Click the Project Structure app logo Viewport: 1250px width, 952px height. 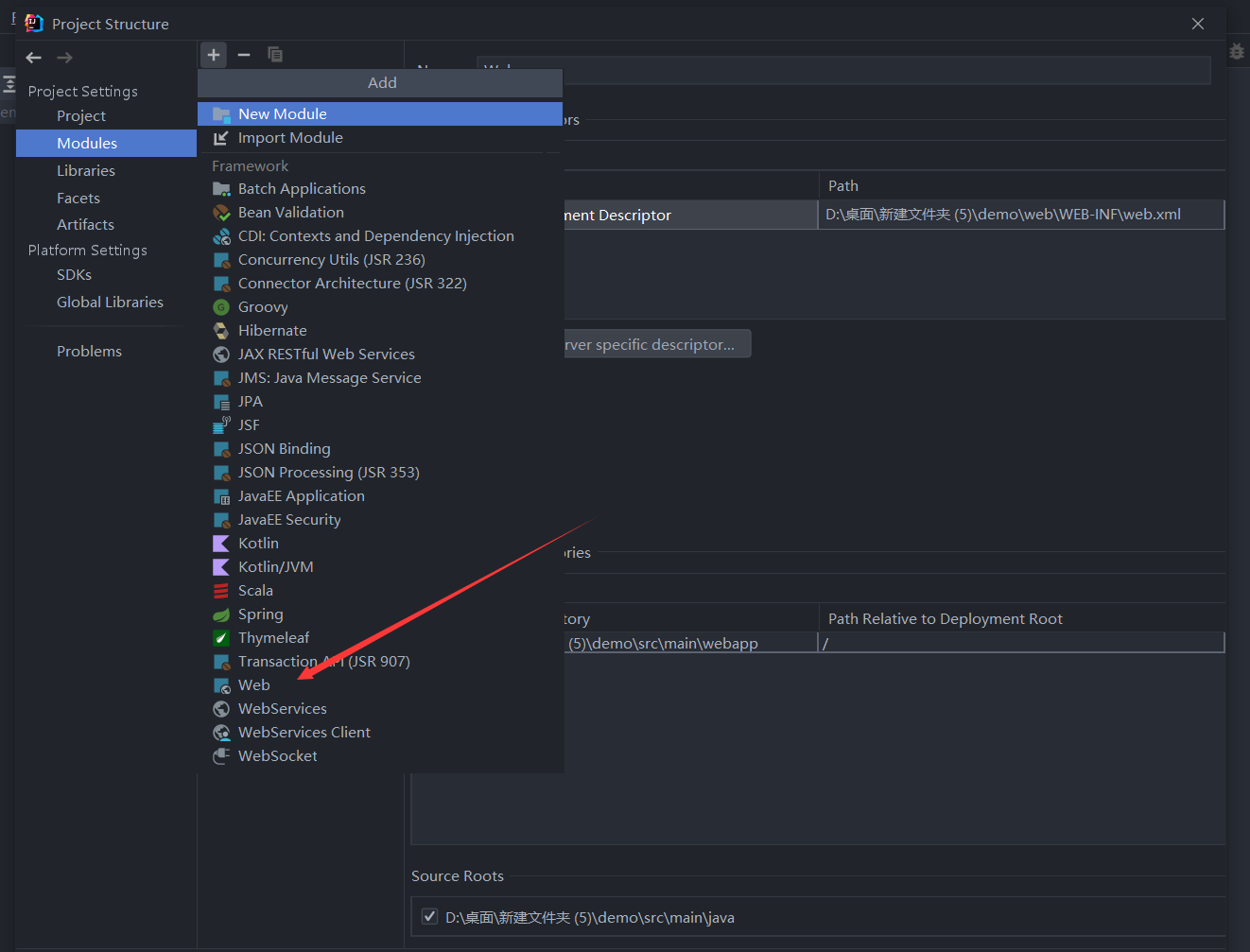point(34,24)
